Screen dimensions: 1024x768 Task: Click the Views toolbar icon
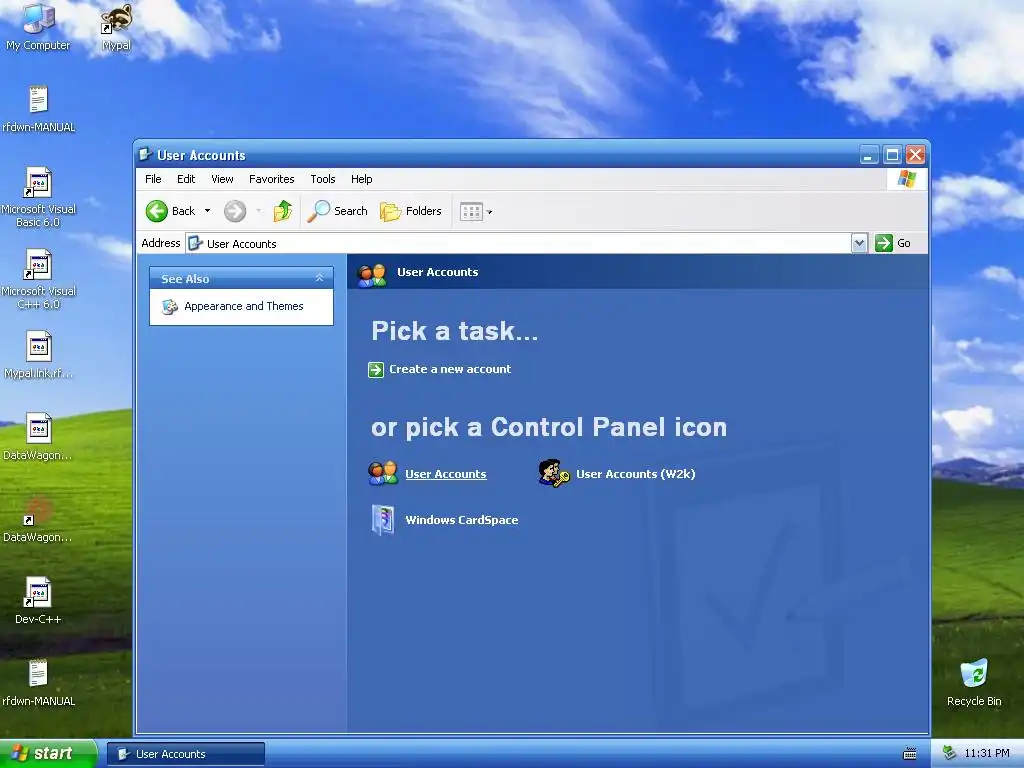pos(471,212)
